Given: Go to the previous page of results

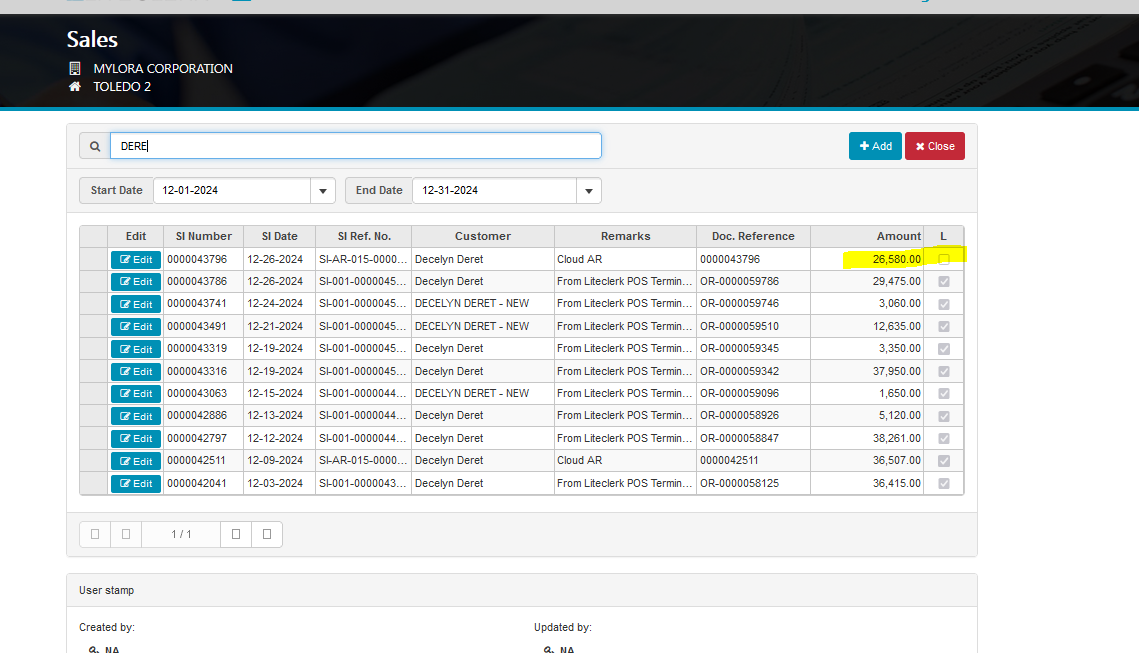Looking at the screenshot, I should [x=125, y=534].
